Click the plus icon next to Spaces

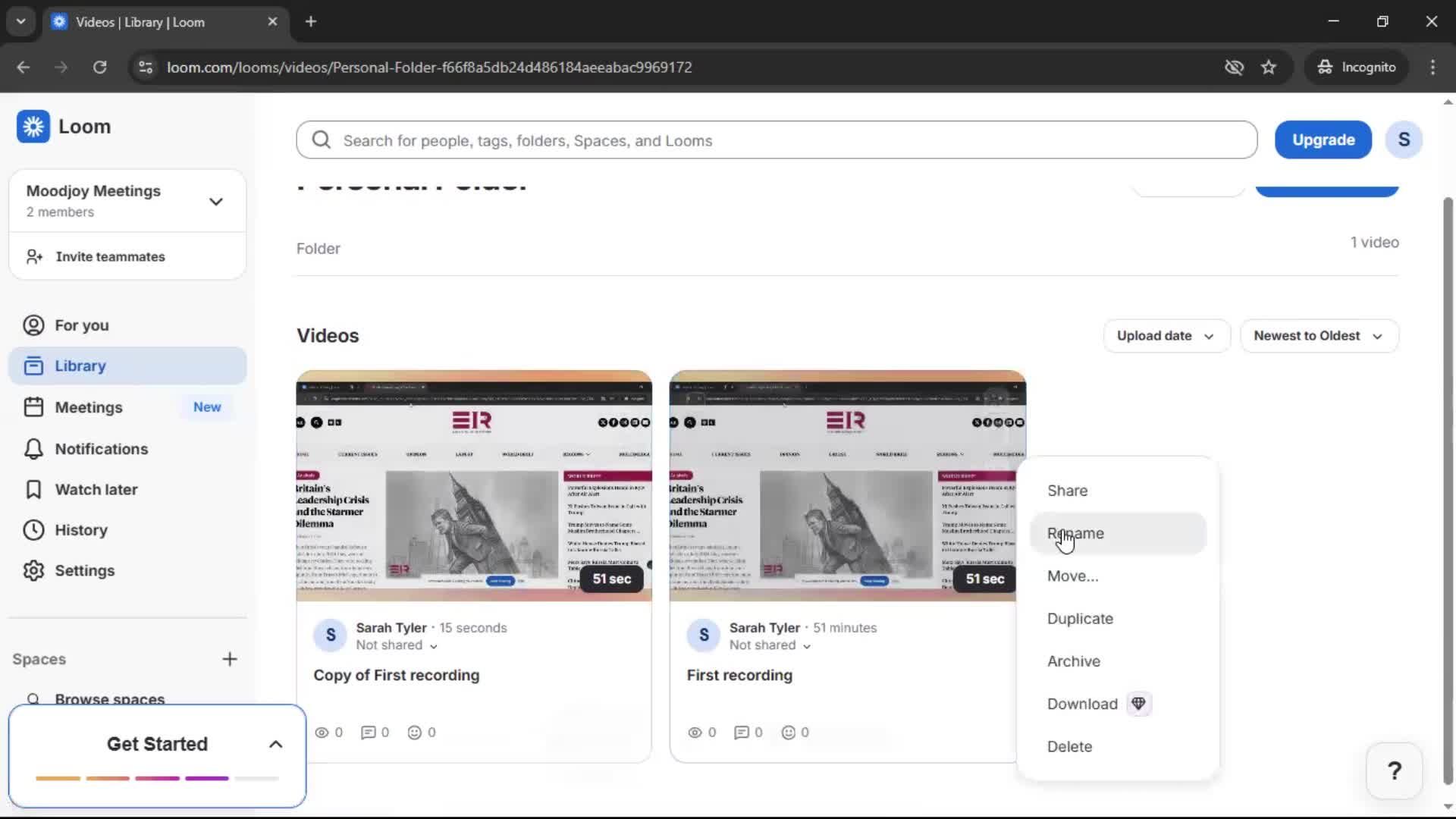click(x=230, y=659)
